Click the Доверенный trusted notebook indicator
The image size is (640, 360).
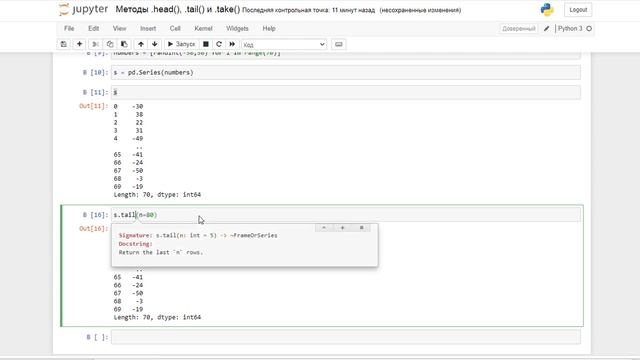(x=518, y=29)
